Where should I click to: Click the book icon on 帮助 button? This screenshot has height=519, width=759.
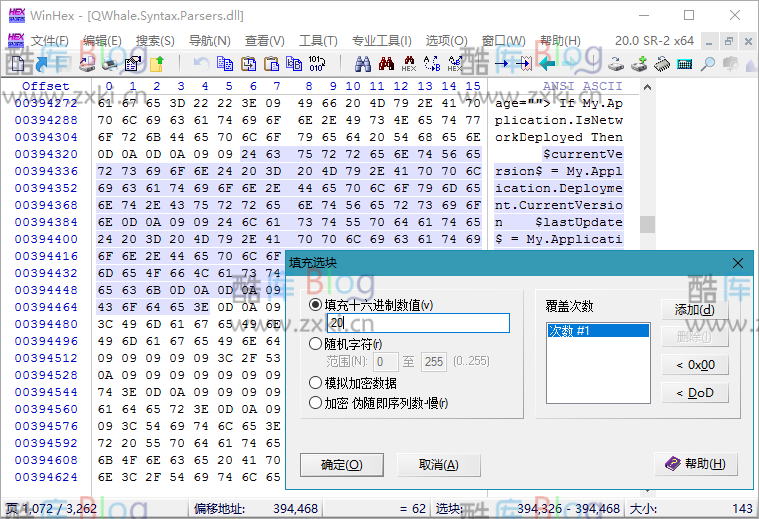point(673,464)
